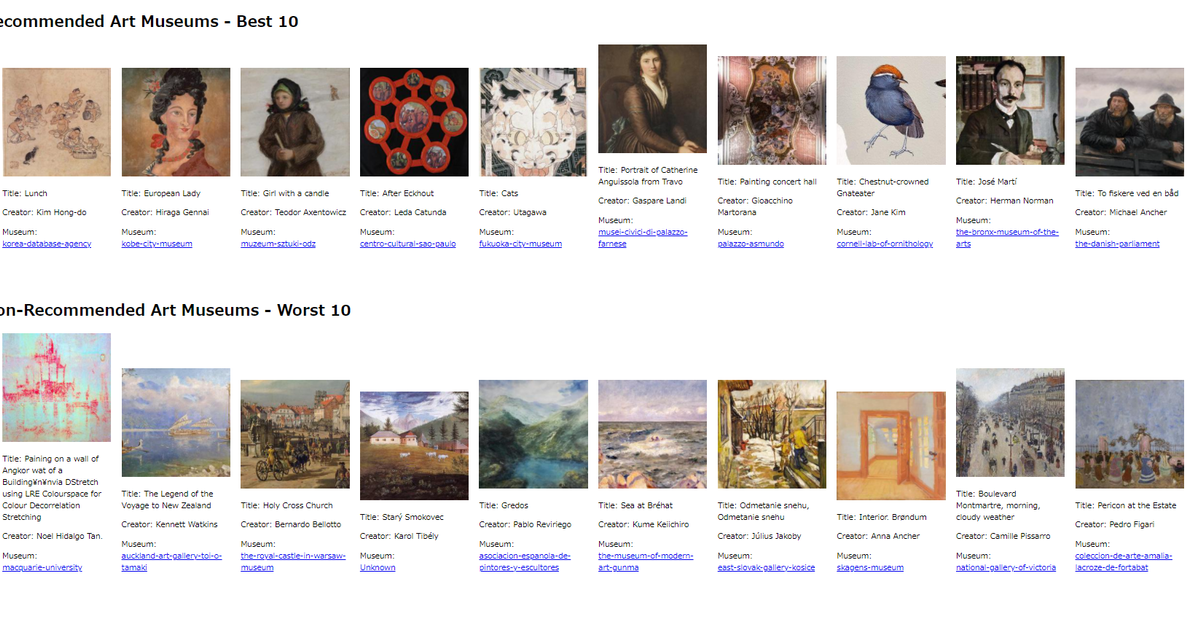Follow the national-gallery-of-victoria link
1200x630 pixels.
pyautogui.click(x=1005, y=568)
